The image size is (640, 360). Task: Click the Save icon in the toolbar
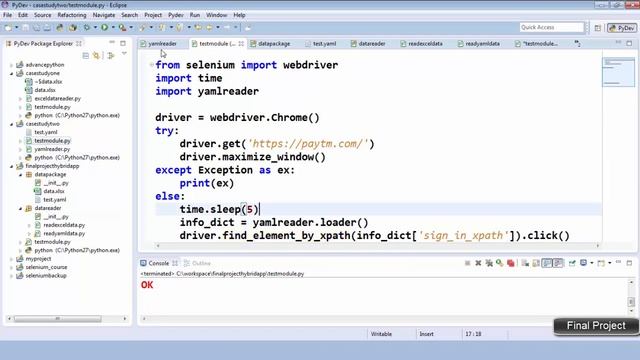coord(25,27)
